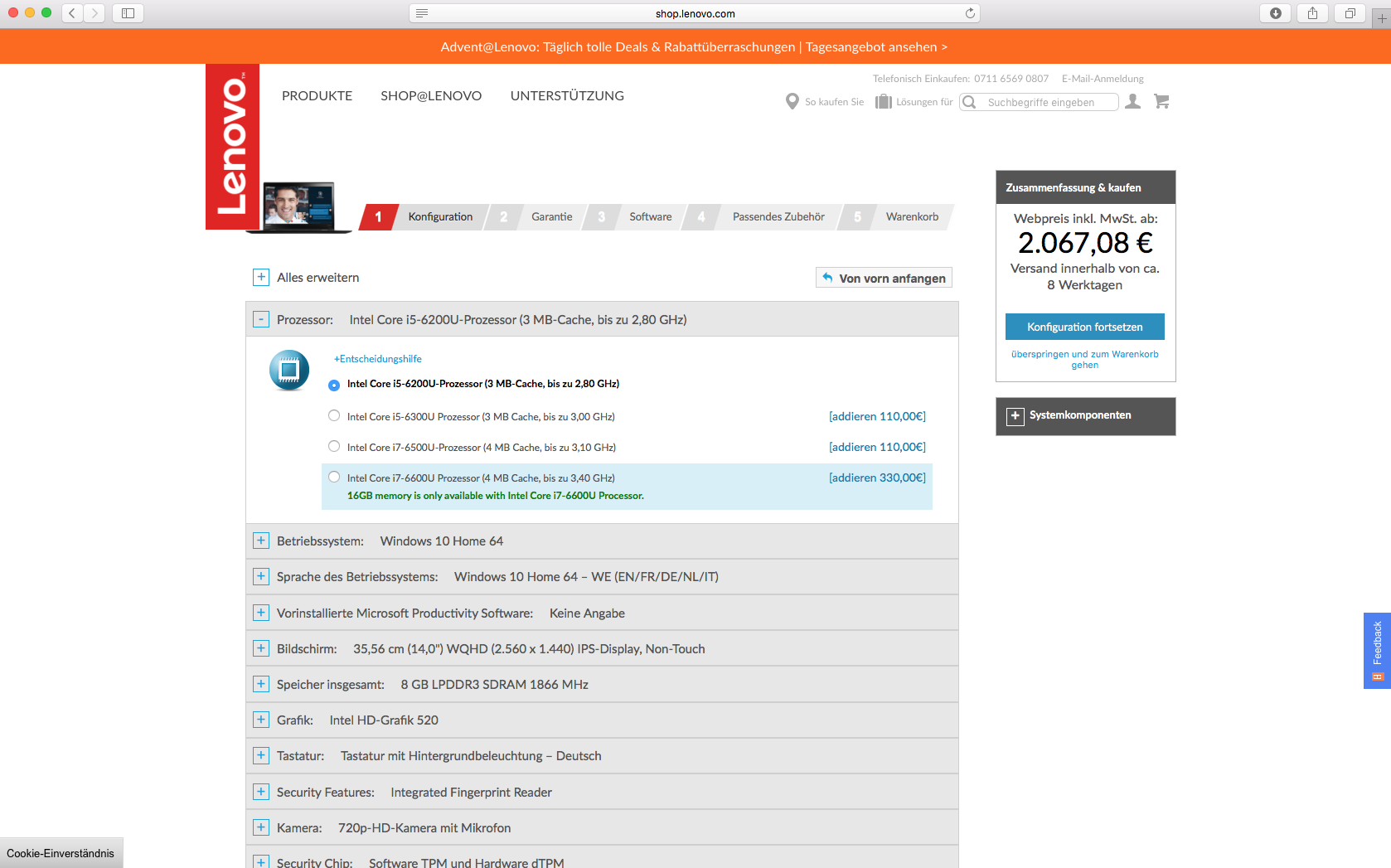Go to step 2 Garantie tab
Image resolution: width=1391 pixels, height=868 pixels.
(x=536, y=217)
